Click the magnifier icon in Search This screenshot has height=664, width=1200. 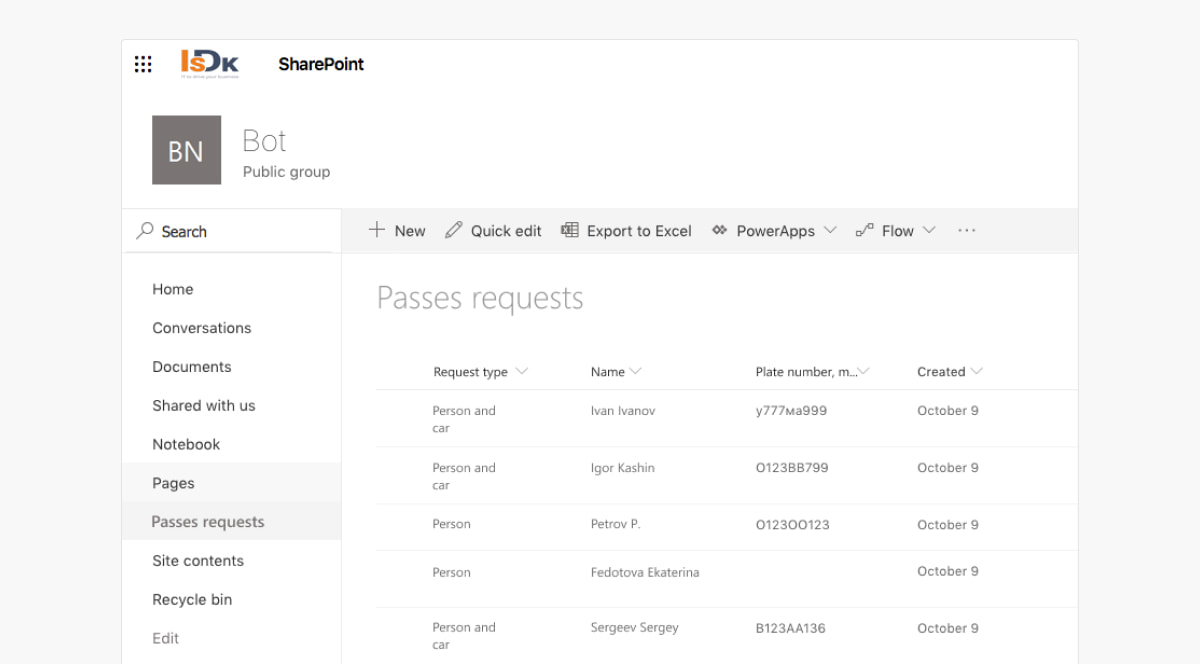pos(146,231)
